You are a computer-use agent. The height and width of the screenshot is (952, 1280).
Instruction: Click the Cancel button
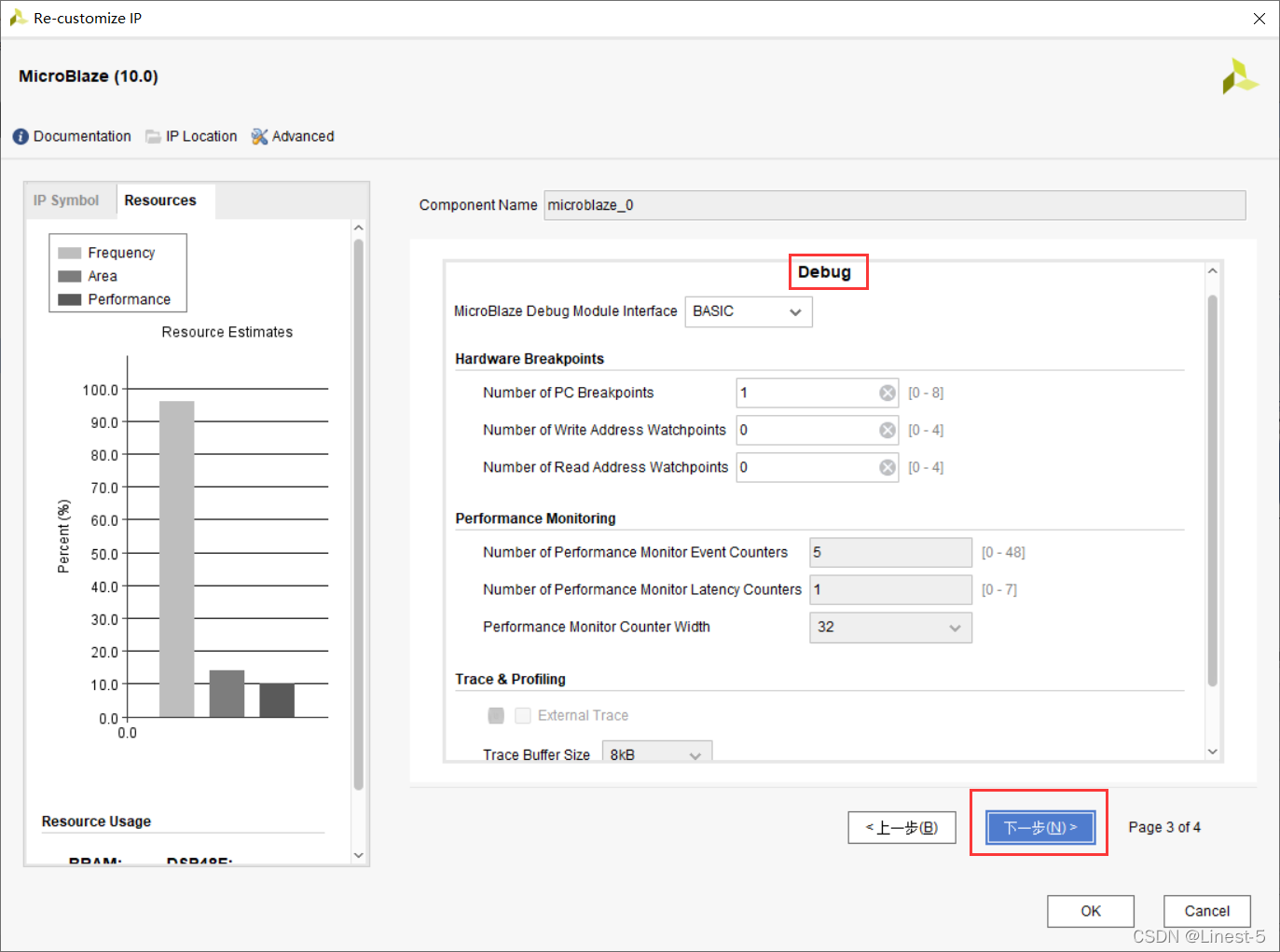pos(1207,911)
